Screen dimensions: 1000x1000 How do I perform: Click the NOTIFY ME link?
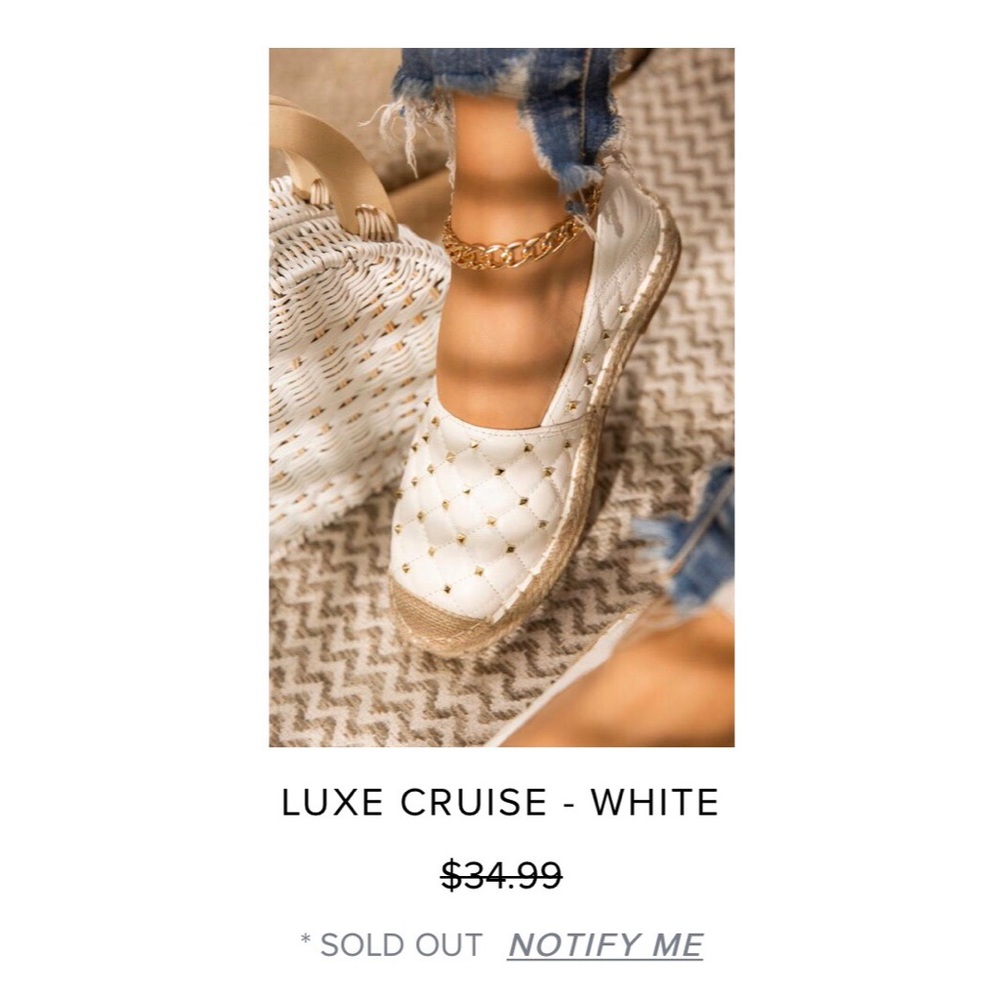click(605, 941)
